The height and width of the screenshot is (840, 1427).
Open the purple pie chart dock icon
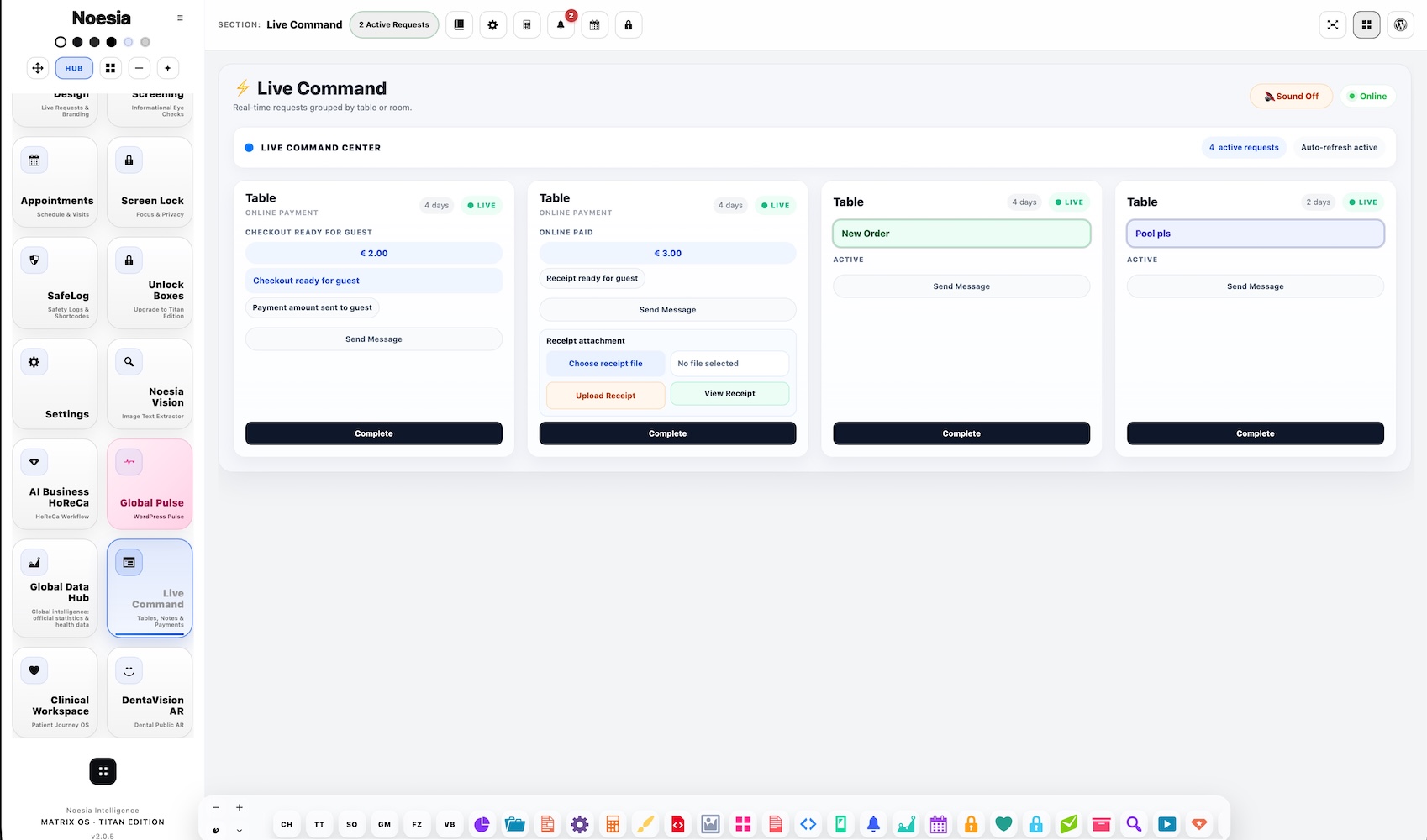[482, 824]
